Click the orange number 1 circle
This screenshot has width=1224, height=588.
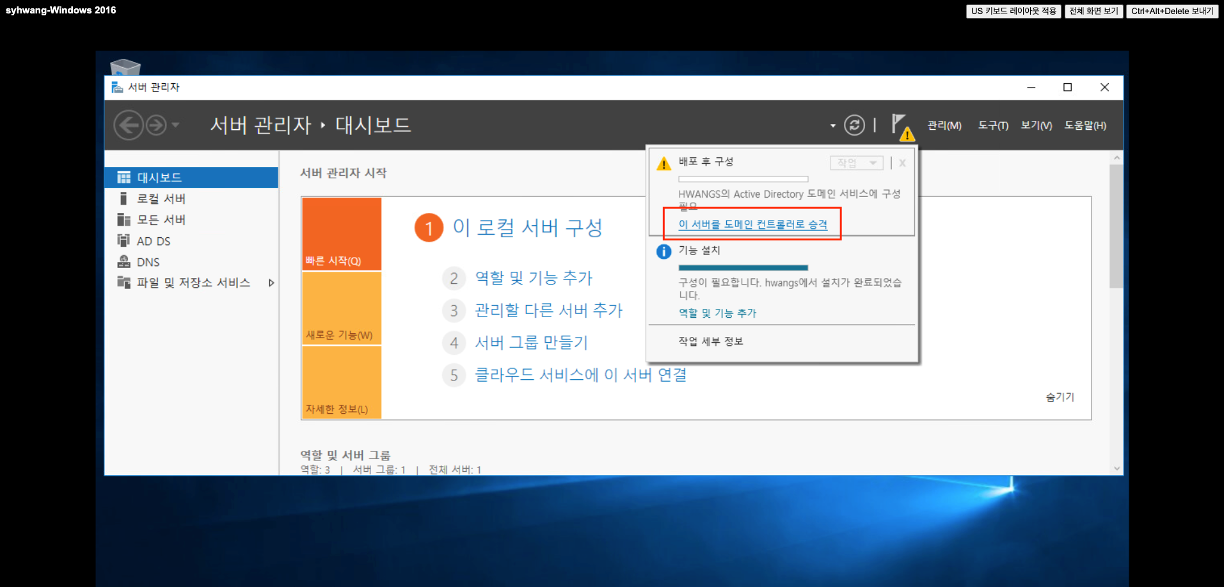pos(428,228)
